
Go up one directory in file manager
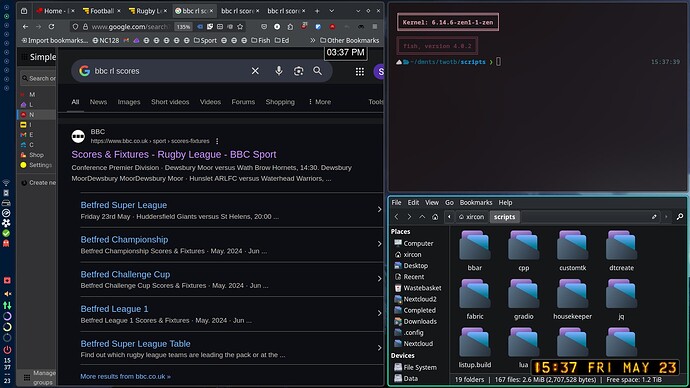click(x=422, y=217)
